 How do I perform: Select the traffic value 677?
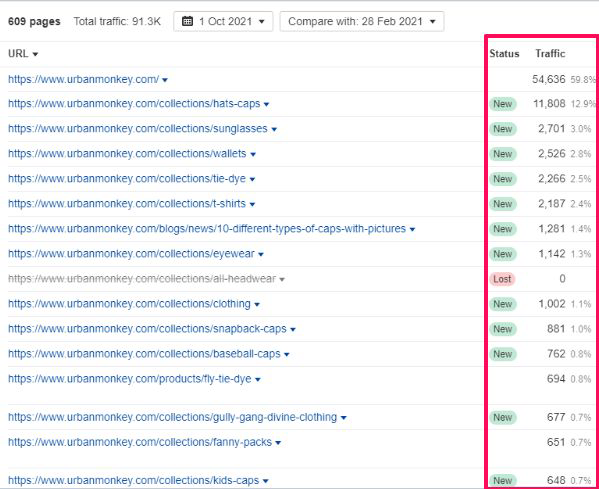click(556, 417)
